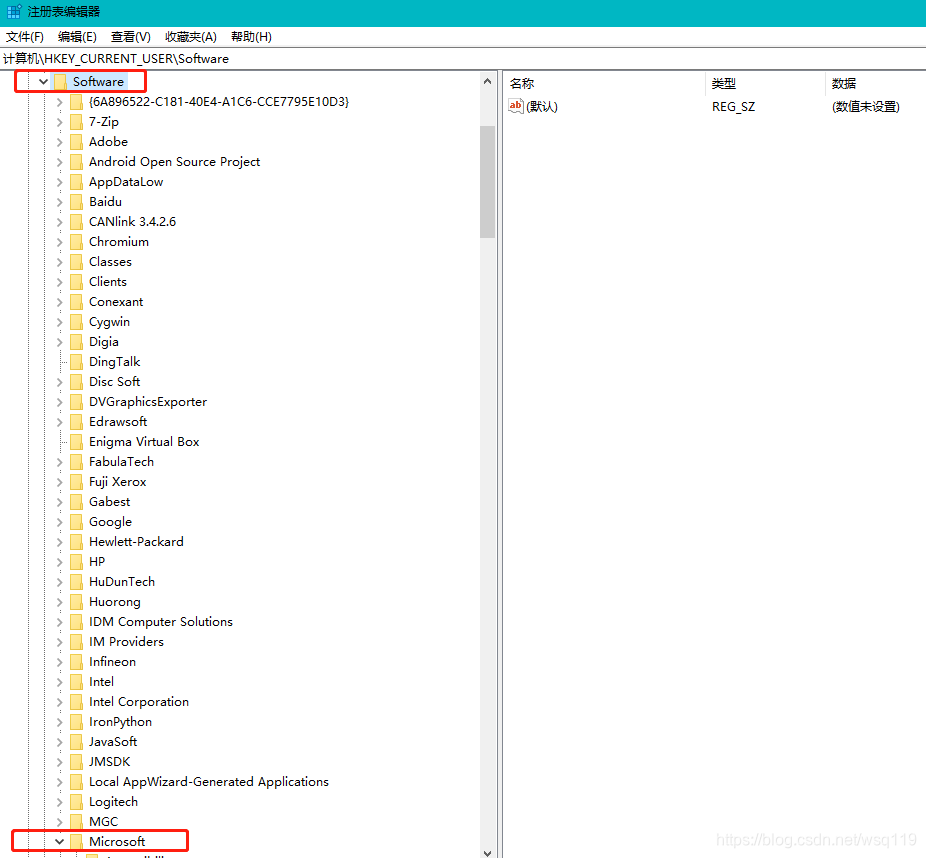Expand the JavaSoft key
This screenshot has height=858, width=926.
pyautogui.click(x=59, y=742)
